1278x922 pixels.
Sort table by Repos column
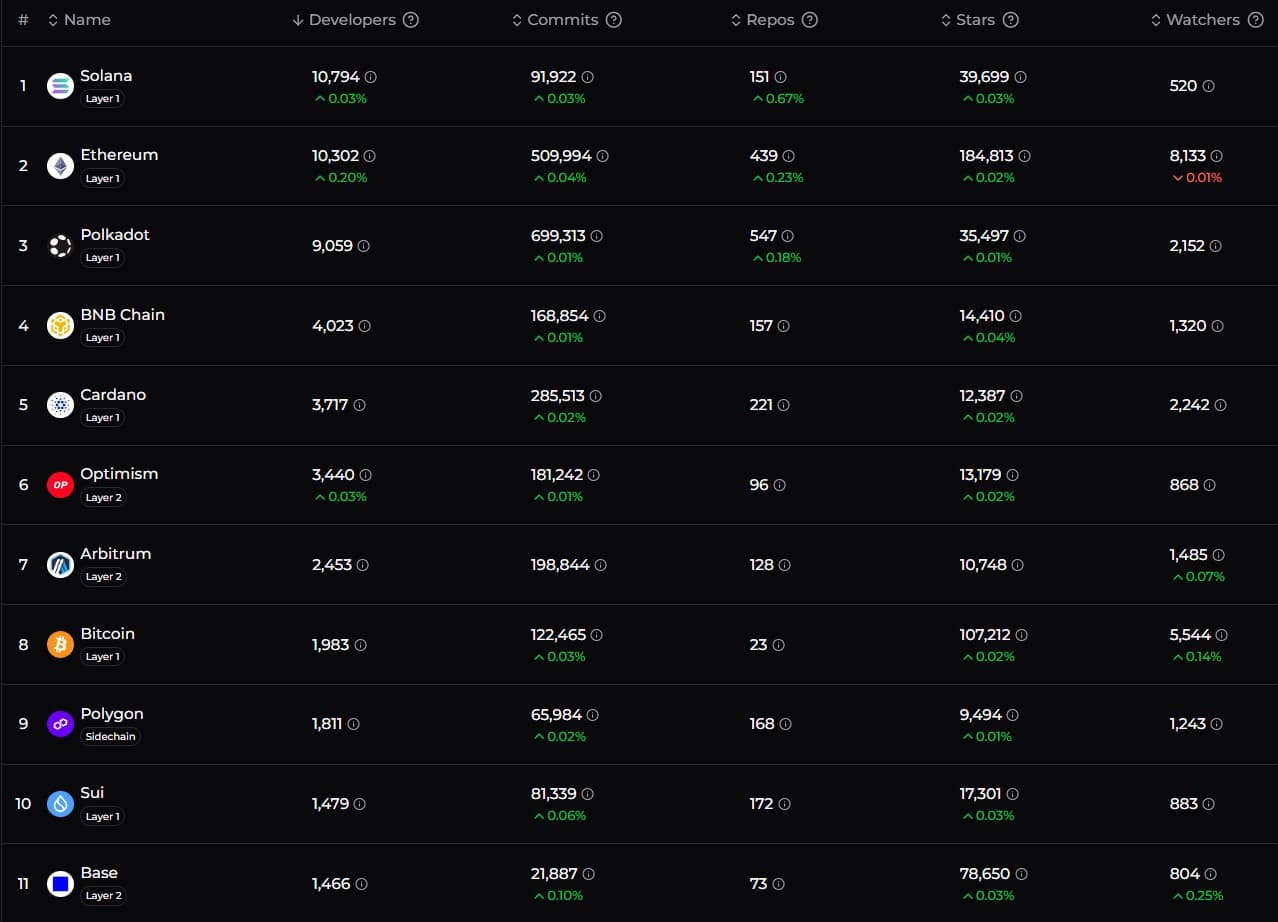pos(763,20)
